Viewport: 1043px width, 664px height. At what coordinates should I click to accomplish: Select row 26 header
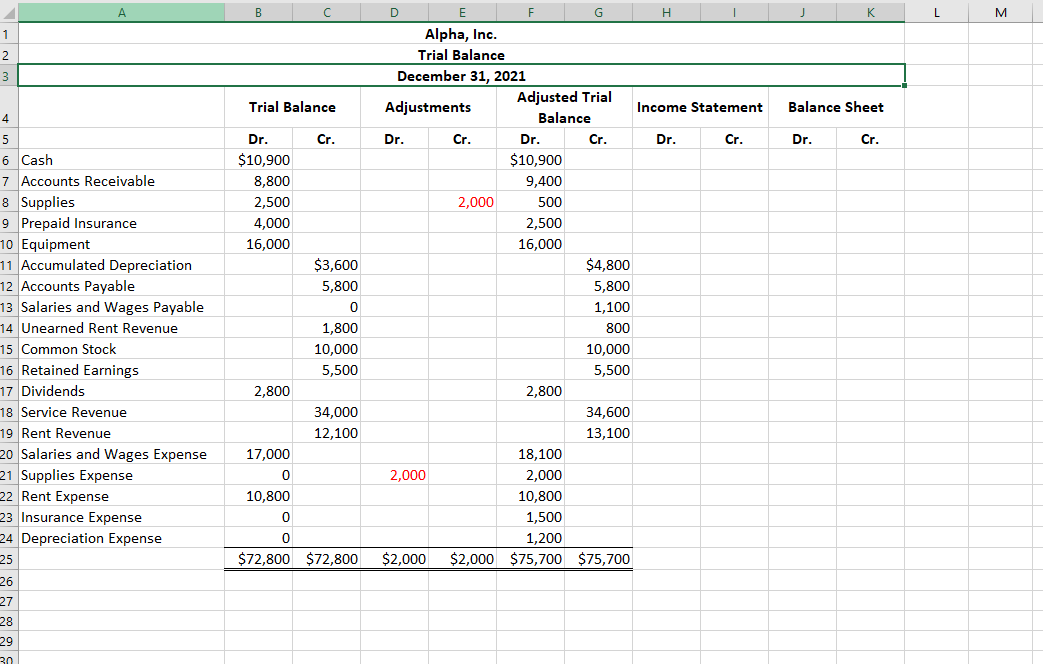tap(8, 581)
